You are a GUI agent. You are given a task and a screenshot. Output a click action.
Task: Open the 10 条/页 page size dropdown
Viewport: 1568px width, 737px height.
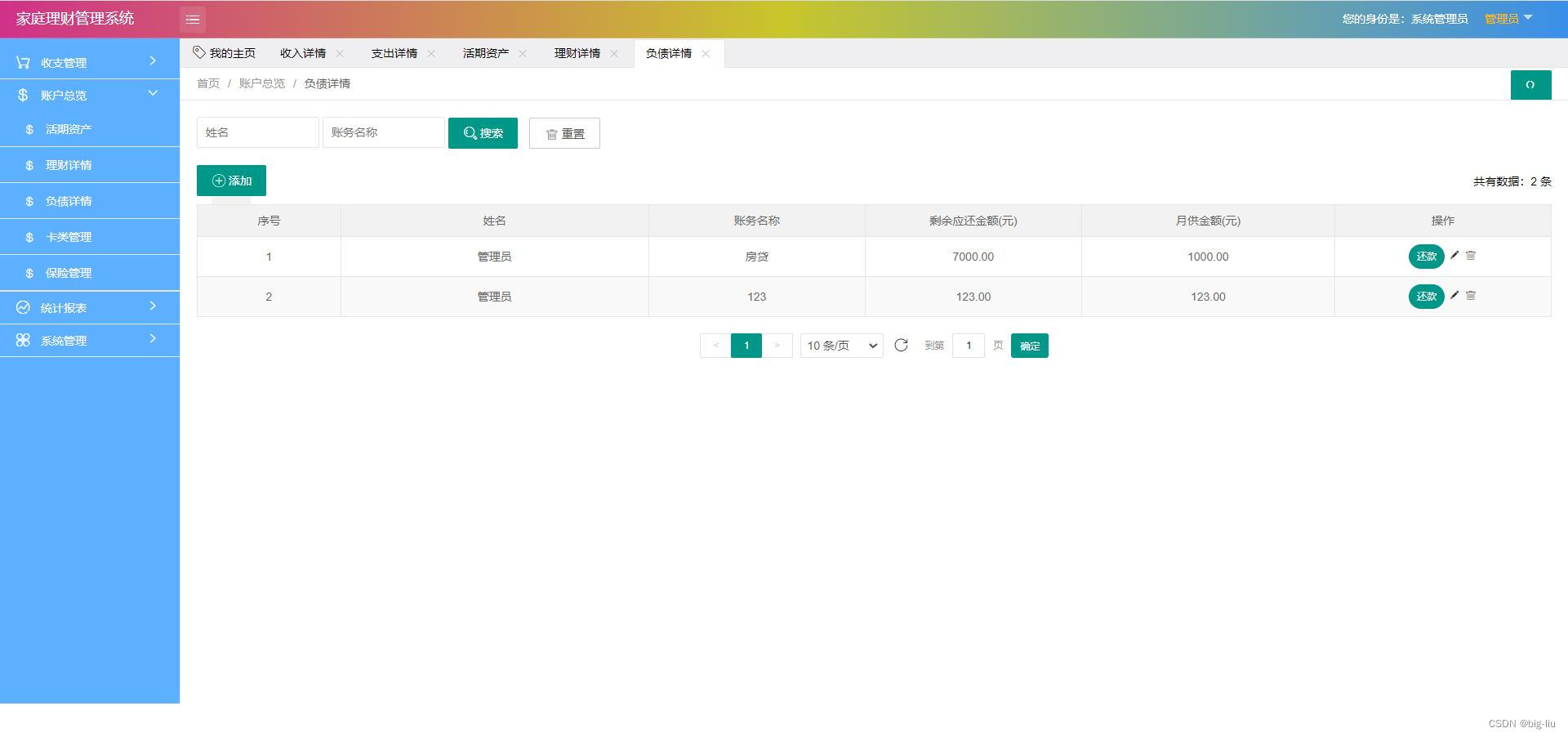(x=841, y=346)
